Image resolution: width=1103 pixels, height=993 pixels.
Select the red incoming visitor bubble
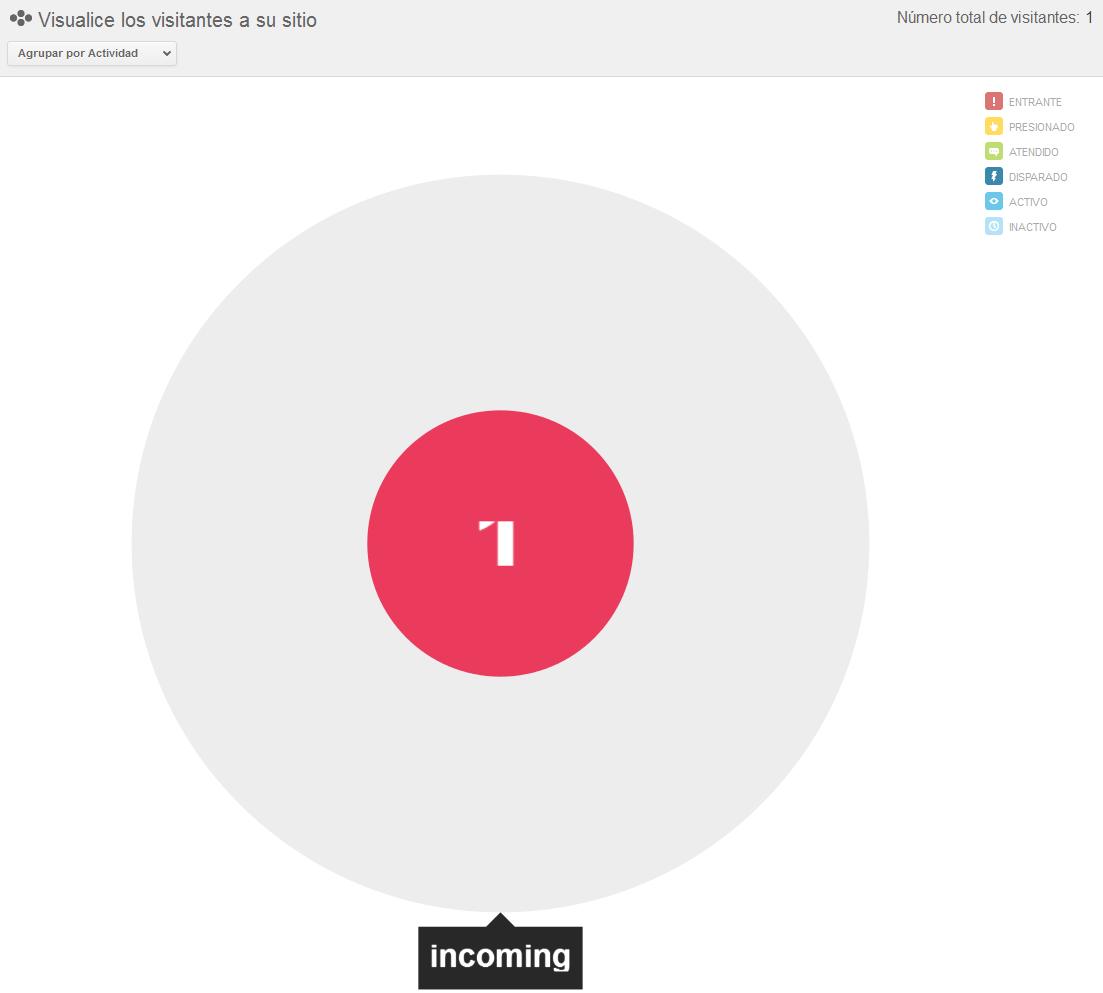pos(500,543)
